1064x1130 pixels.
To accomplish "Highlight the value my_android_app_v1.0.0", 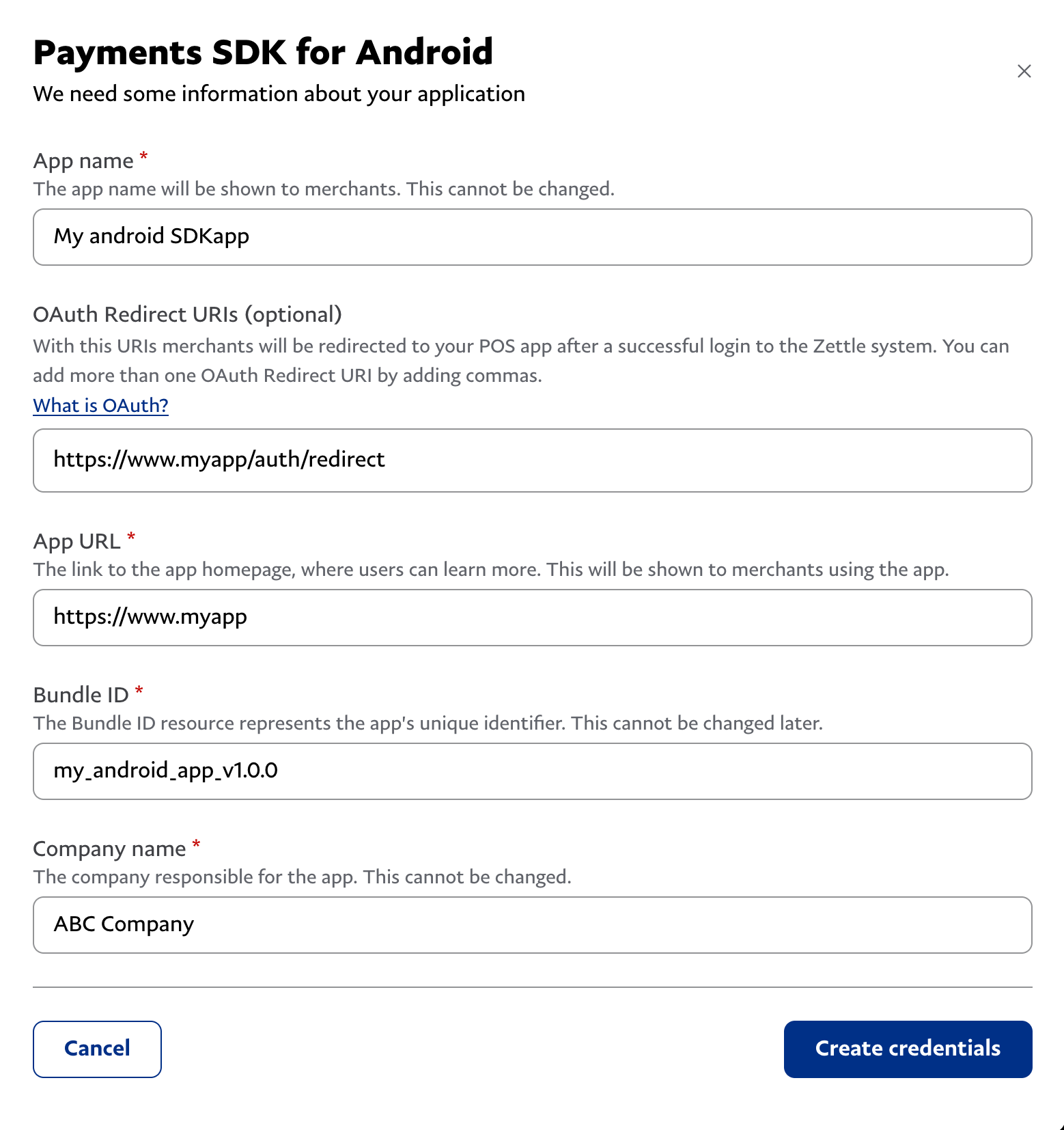I will (167, 771).
